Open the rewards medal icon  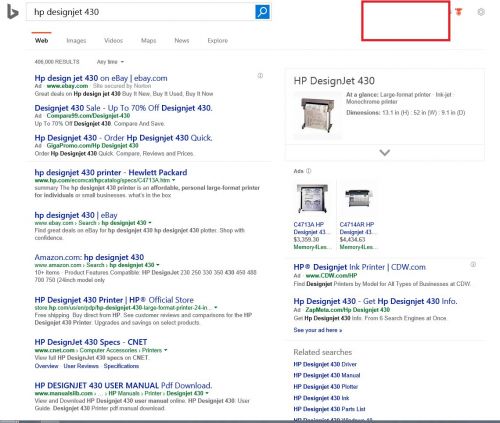pyautogui.click(x=459, y=12)
